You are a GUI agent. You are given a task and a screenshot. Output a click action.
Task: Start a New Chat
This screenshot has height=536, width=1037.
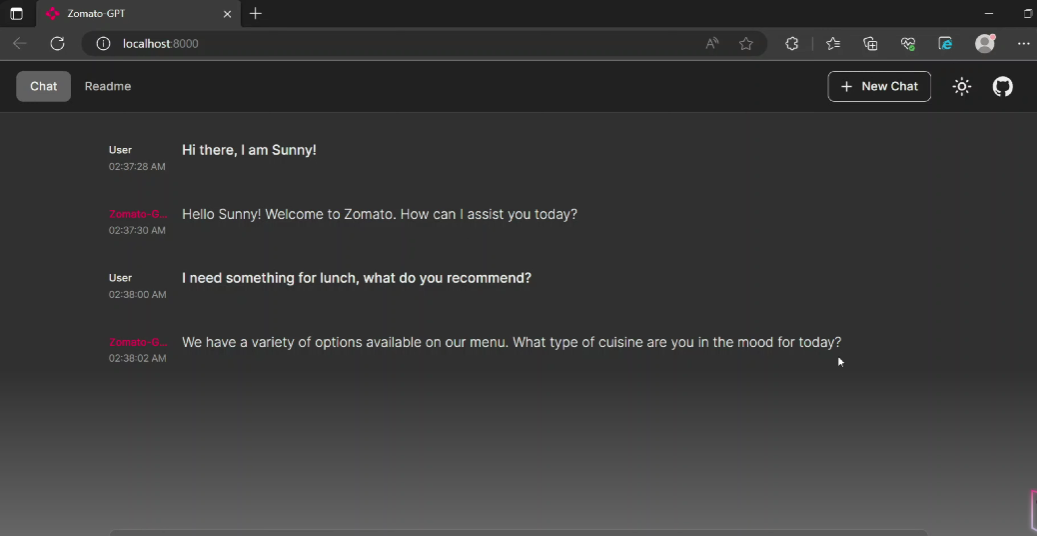879,87
